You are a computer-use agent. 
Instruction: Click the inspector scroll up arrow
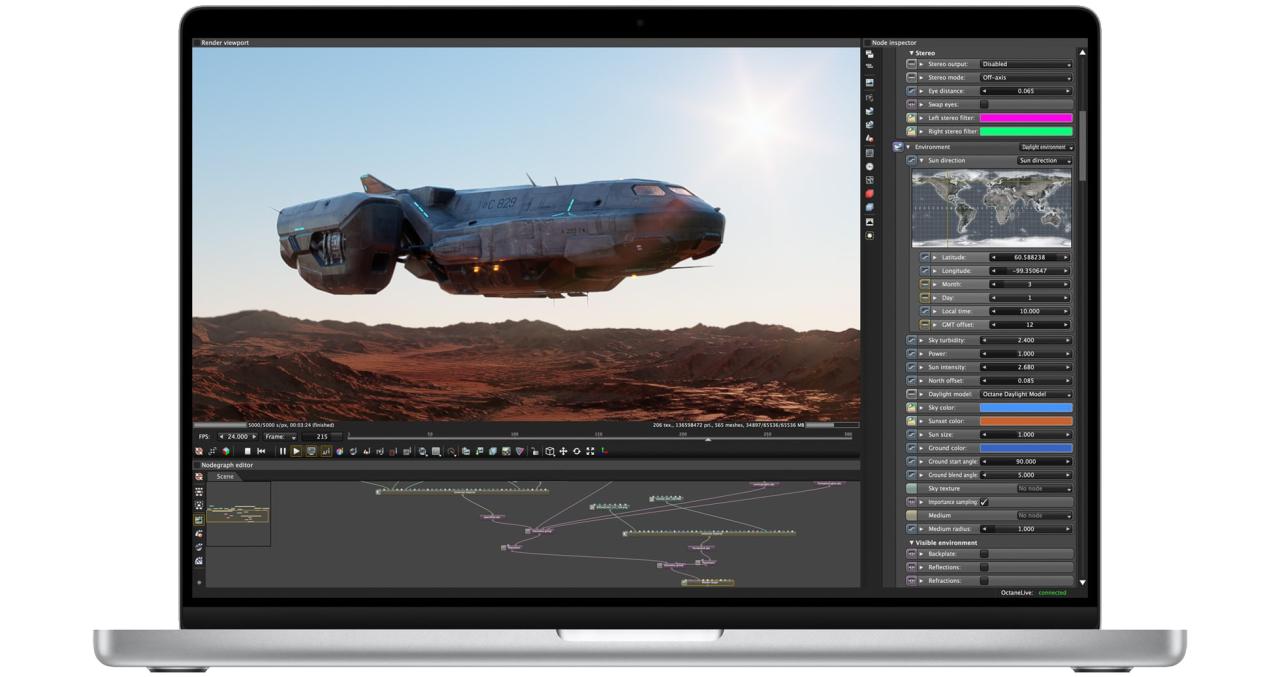click(1082, 53)
